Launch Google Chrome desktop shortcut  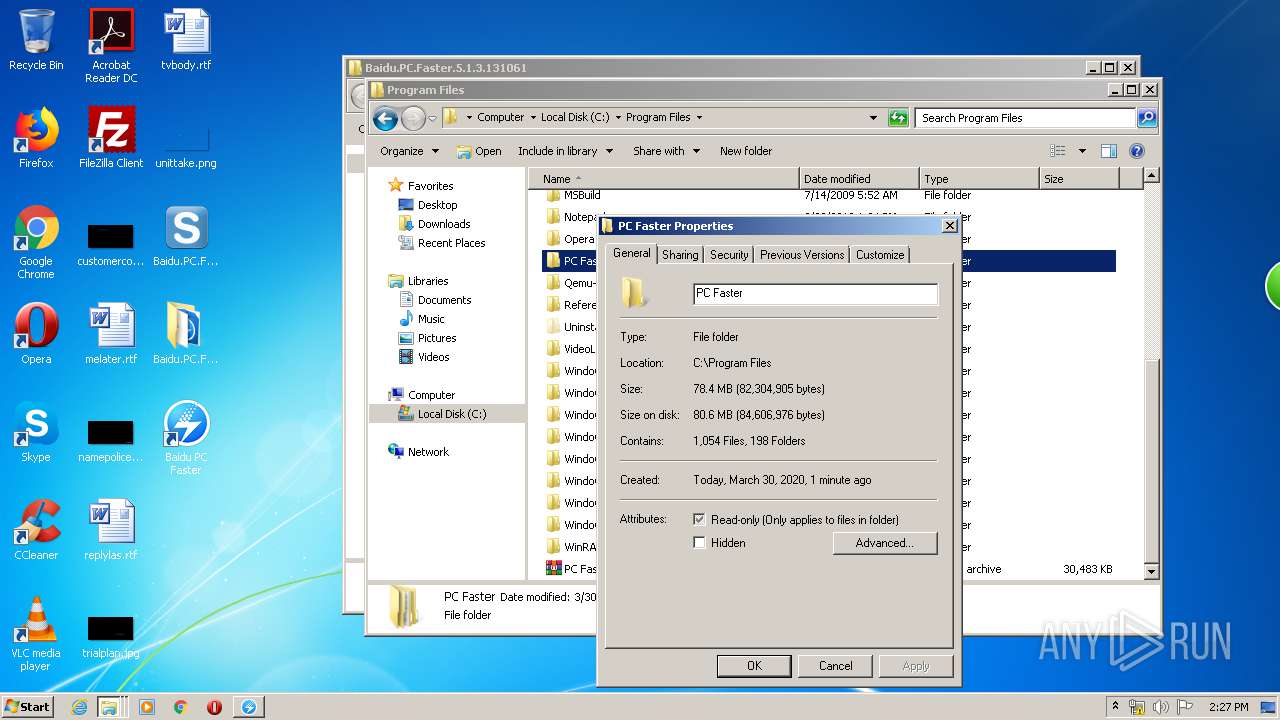36,242
